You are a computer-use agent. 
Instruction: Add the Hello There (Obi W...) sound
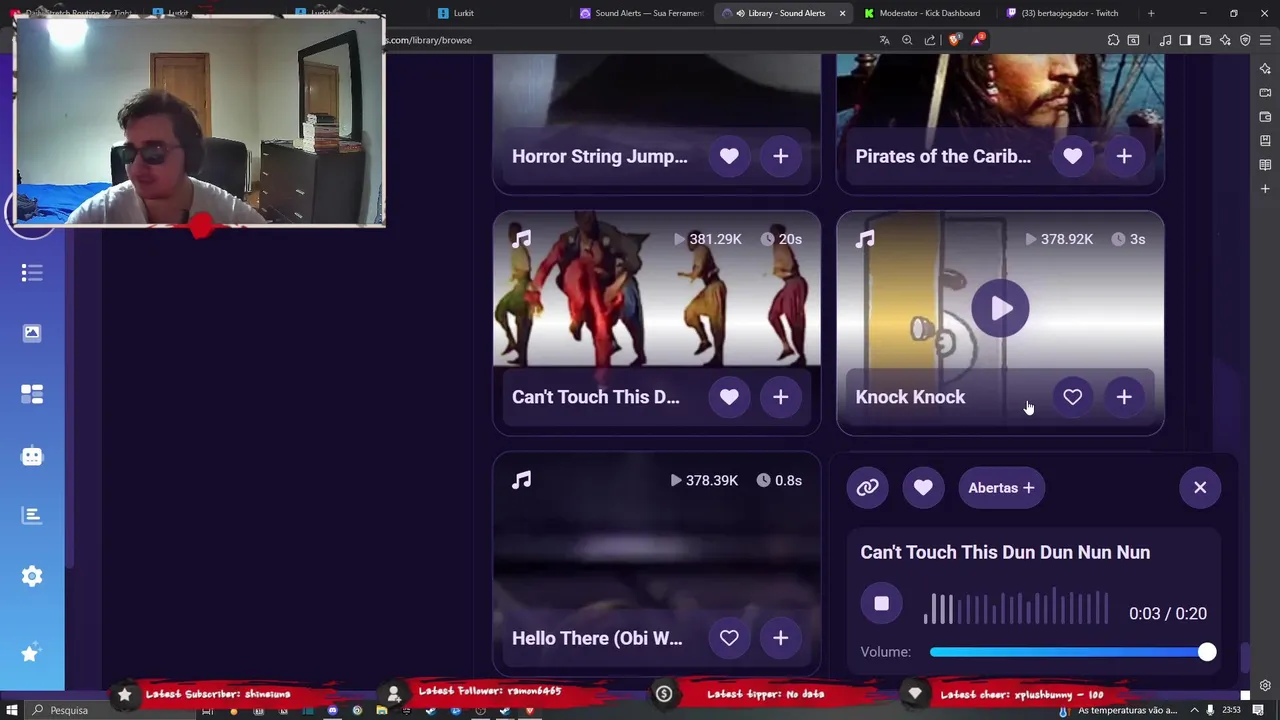pyautogui.click(x=781, y=638)
